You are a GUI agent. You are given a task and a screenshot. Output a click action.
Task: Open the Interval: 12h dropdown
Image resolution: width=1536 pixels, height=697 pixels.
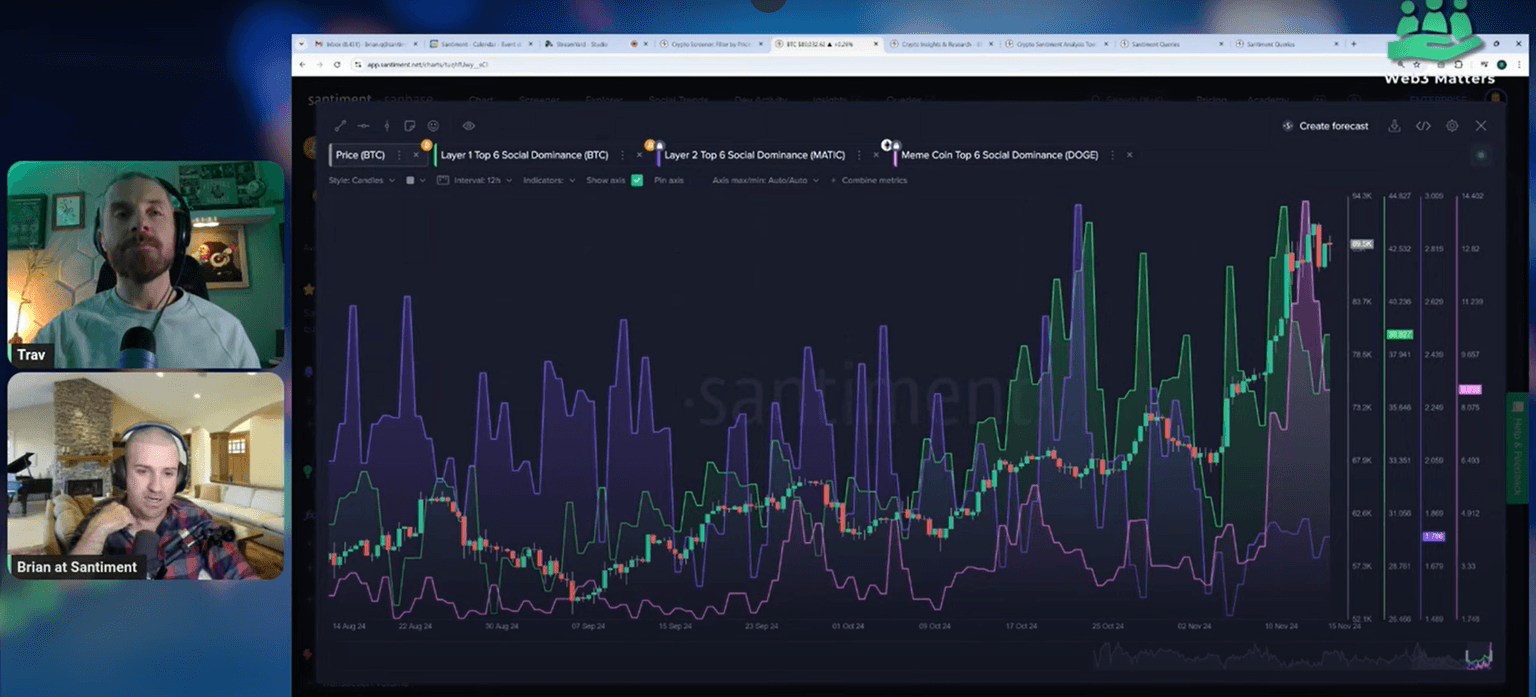click(483, 180)
